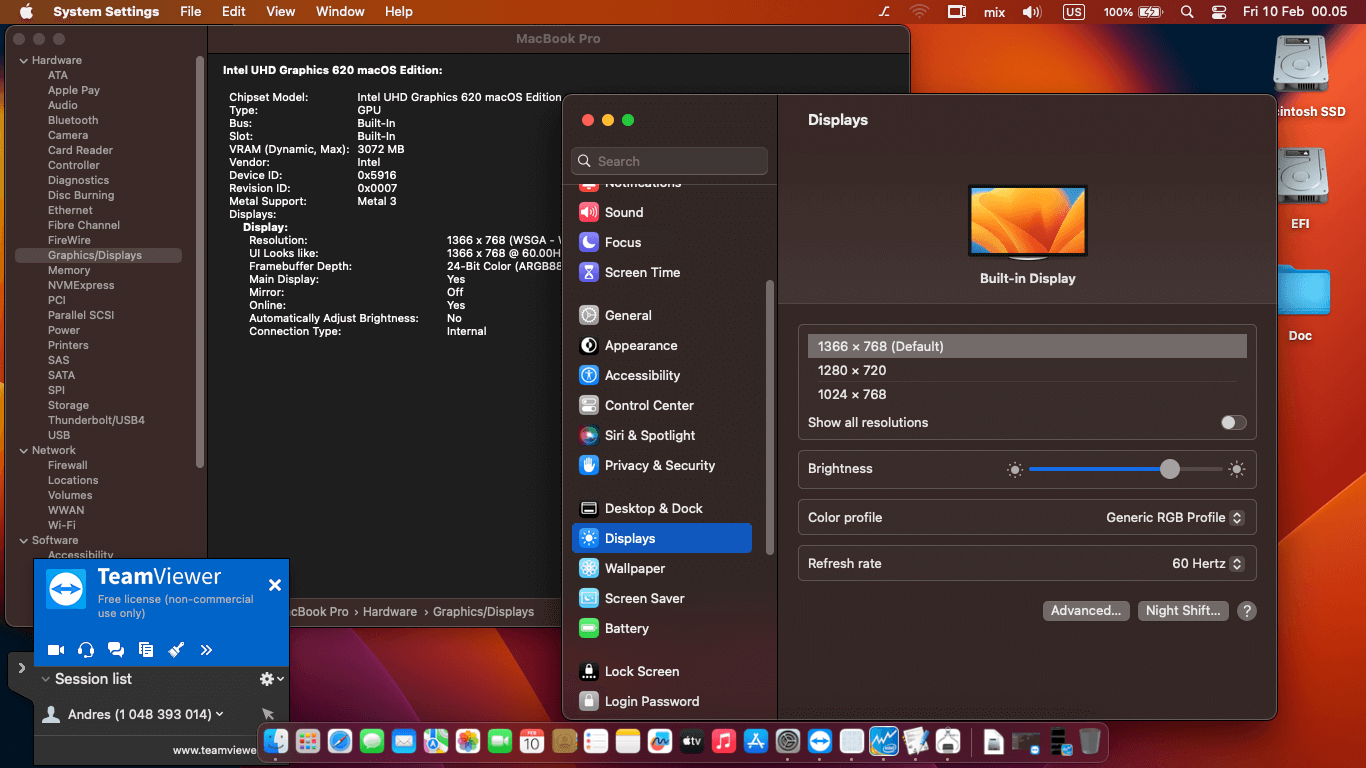Open TeamViewer from the Dock
1366x768 pixels.
pyautogui.click(x=820, y=741)
